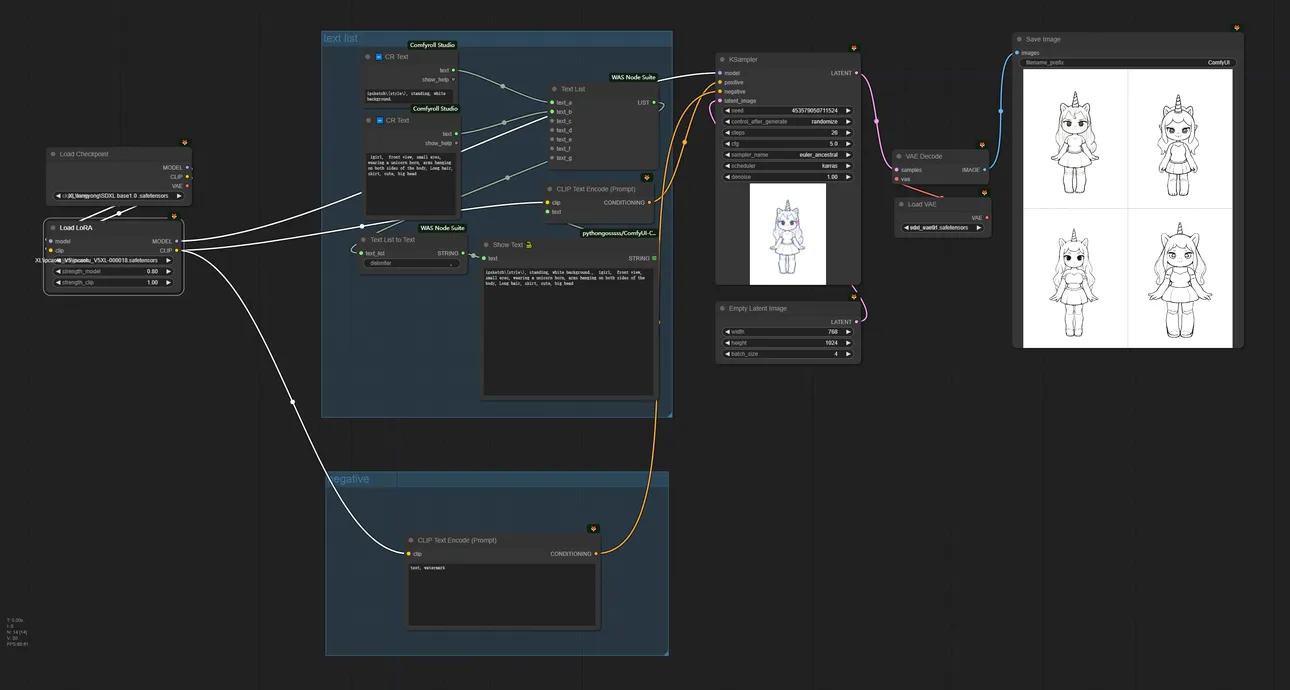Screen dimensions: 1290x690
Task: Increase strength_model with its right arrow
Action: pos(168,271)
